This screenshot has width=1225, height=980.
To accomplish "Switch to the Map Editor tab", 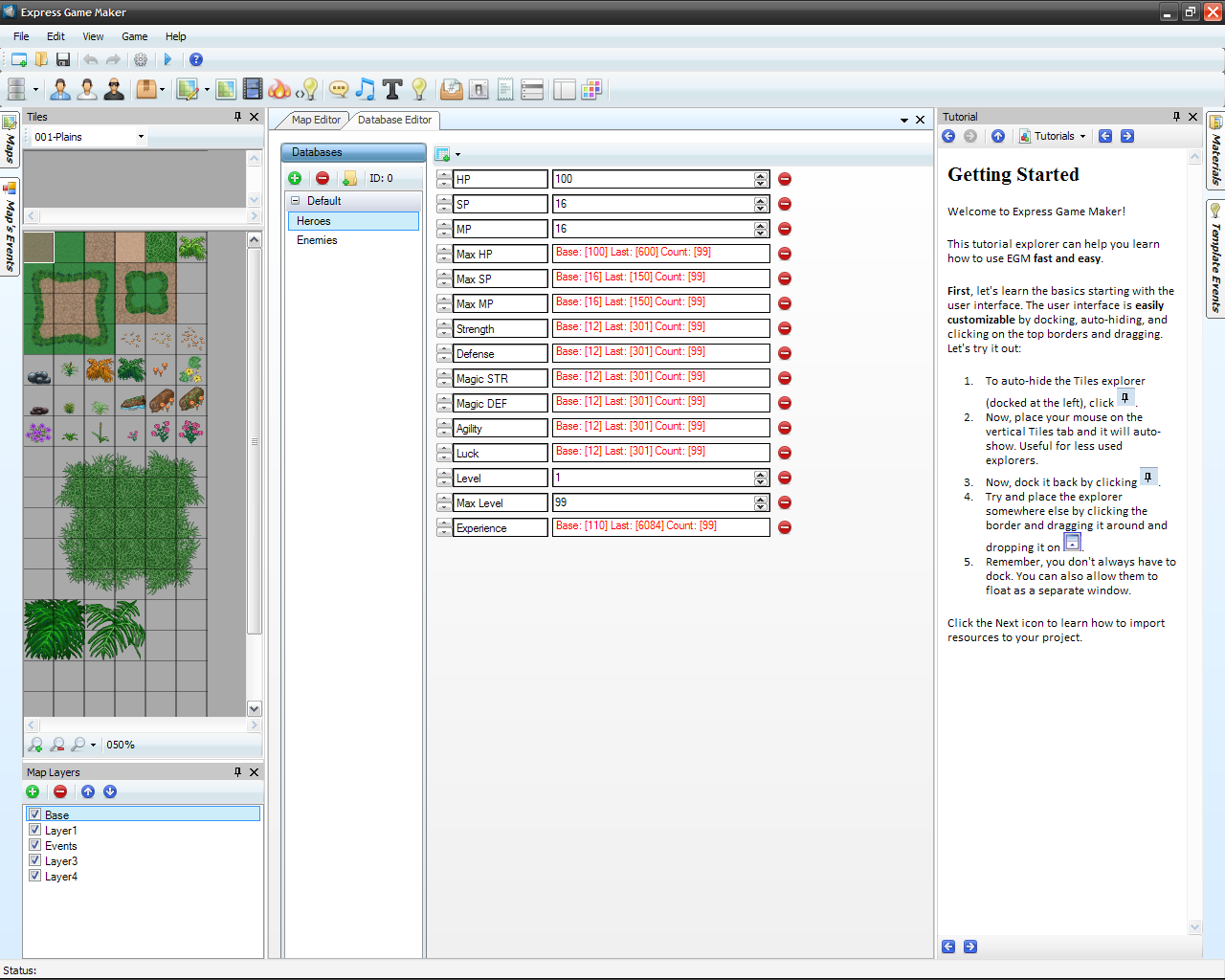I will click(x=316, y=120).
